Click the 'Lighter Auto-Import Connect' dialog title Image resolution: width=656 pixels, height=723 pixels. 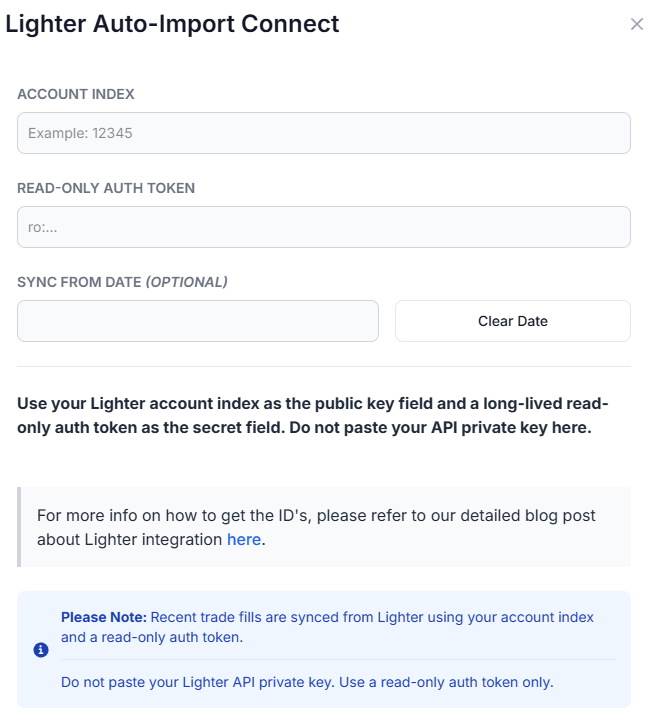172,24
